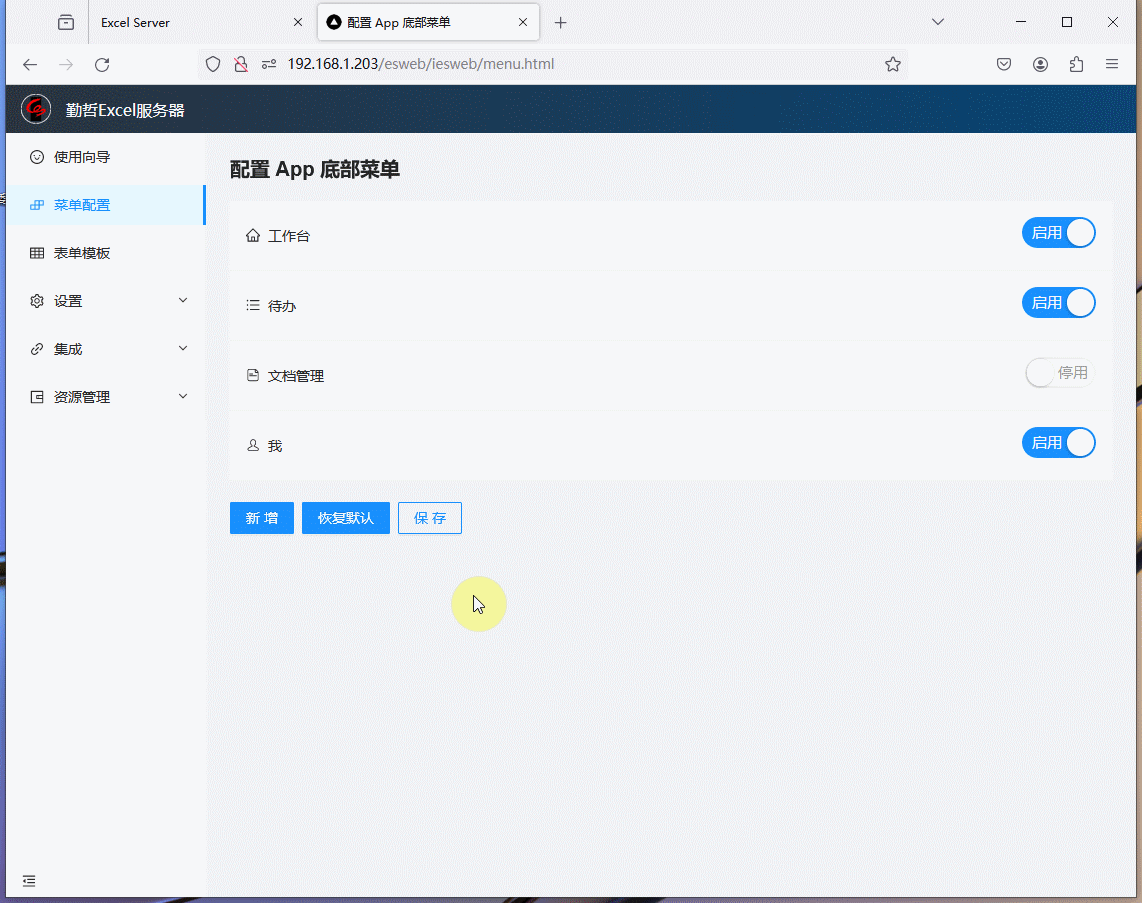Collapse sidebar using bottom-left menu icon

(x=29, y=881)
